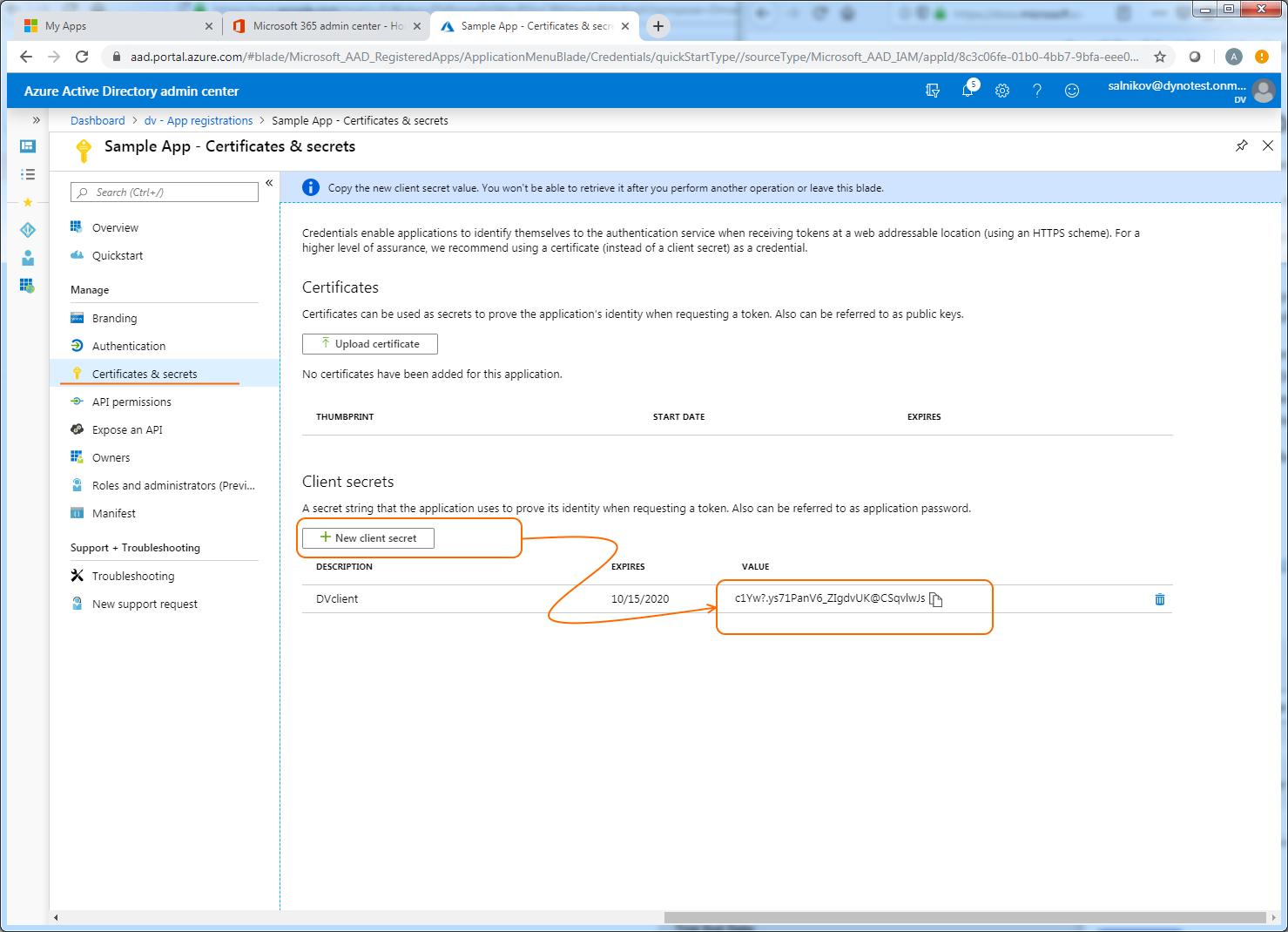Open Cloud Shell directory filter icon
1288x932 pixels.
pyautogui.click(x=933, y=91)
